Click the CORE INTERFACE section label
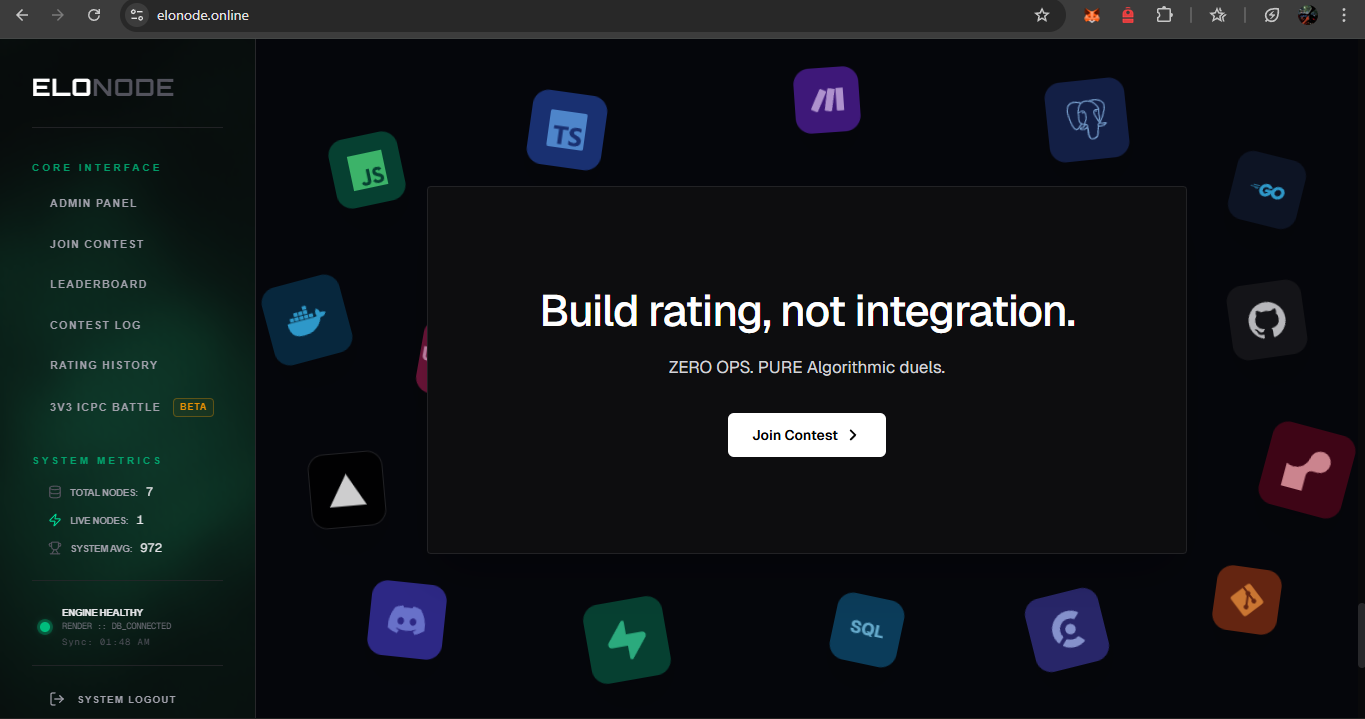The image size is (1365, 719). point(96,168)
